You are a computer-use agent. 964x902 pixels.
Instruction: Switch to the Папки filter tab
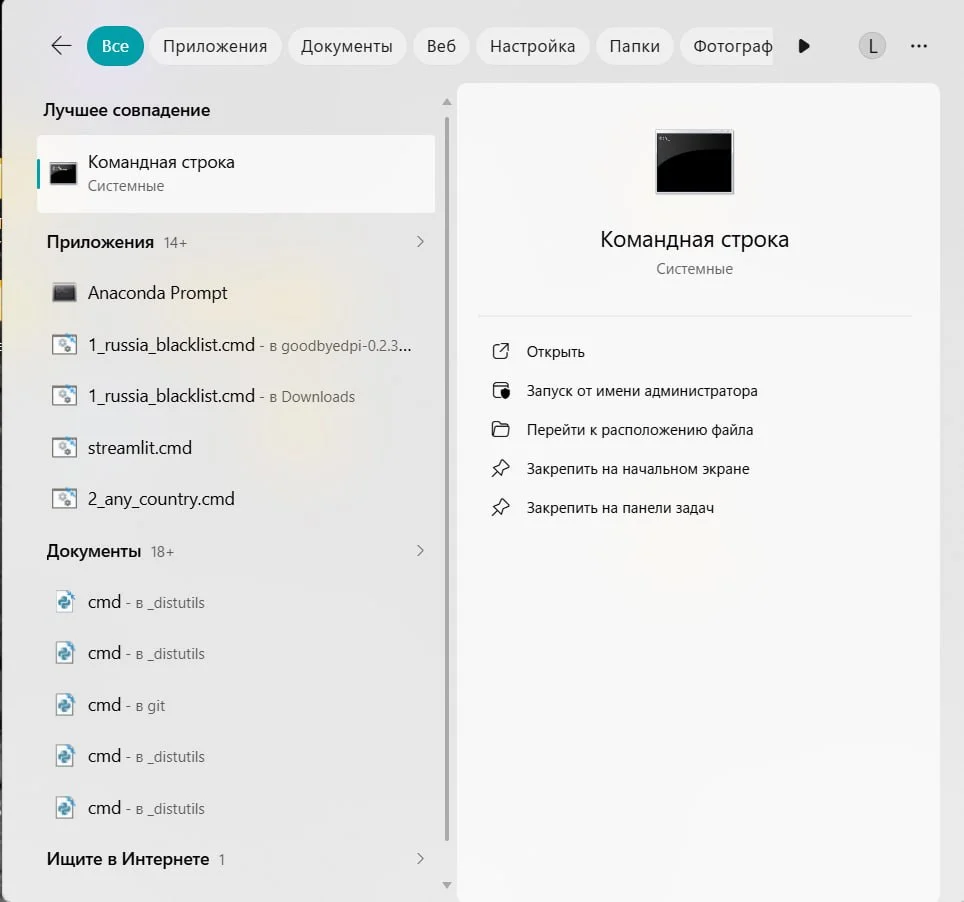pyautogui.click(x=634, y=46)
